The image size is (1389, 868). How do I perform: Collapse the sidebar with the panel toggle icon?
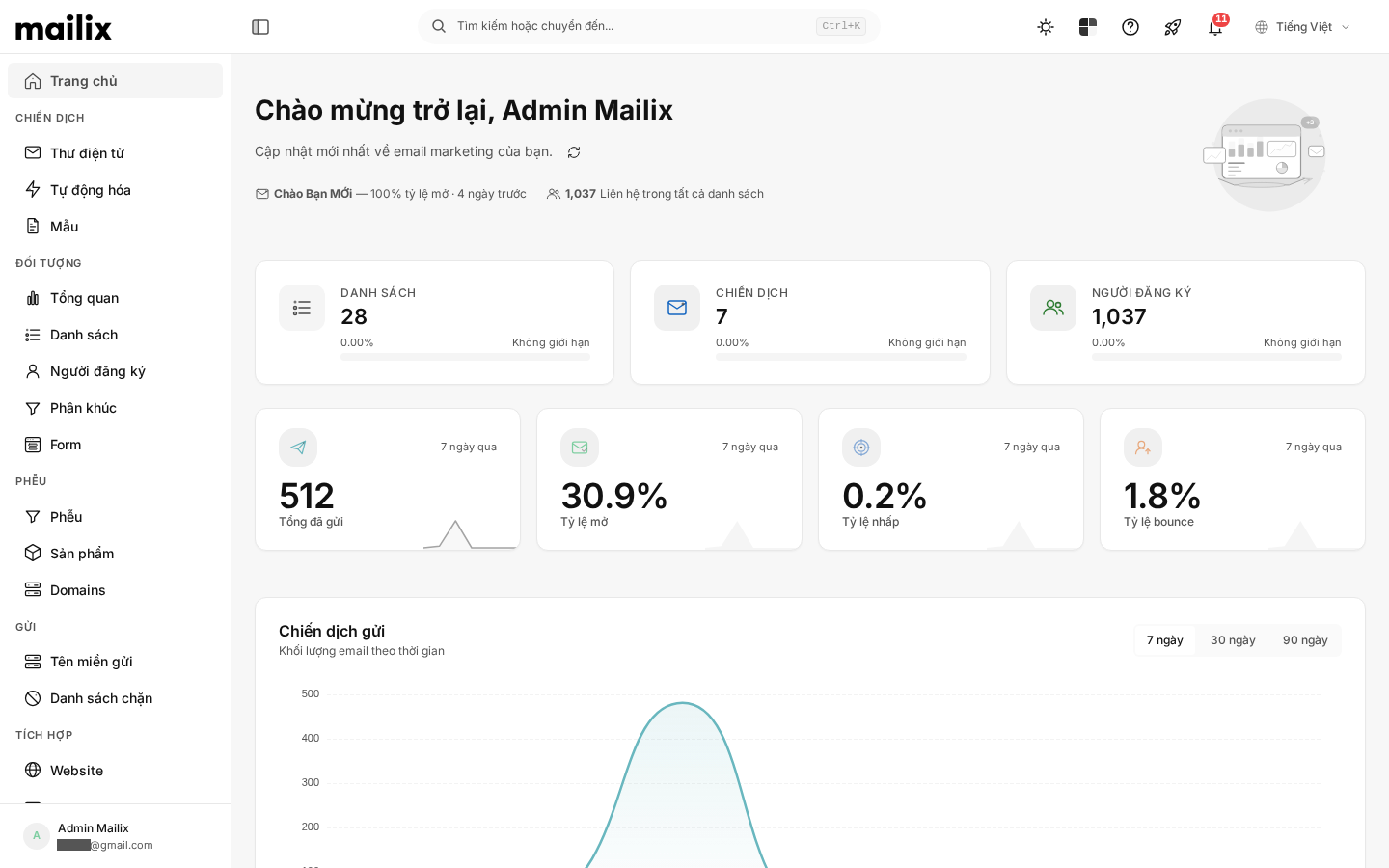[260, 27]
